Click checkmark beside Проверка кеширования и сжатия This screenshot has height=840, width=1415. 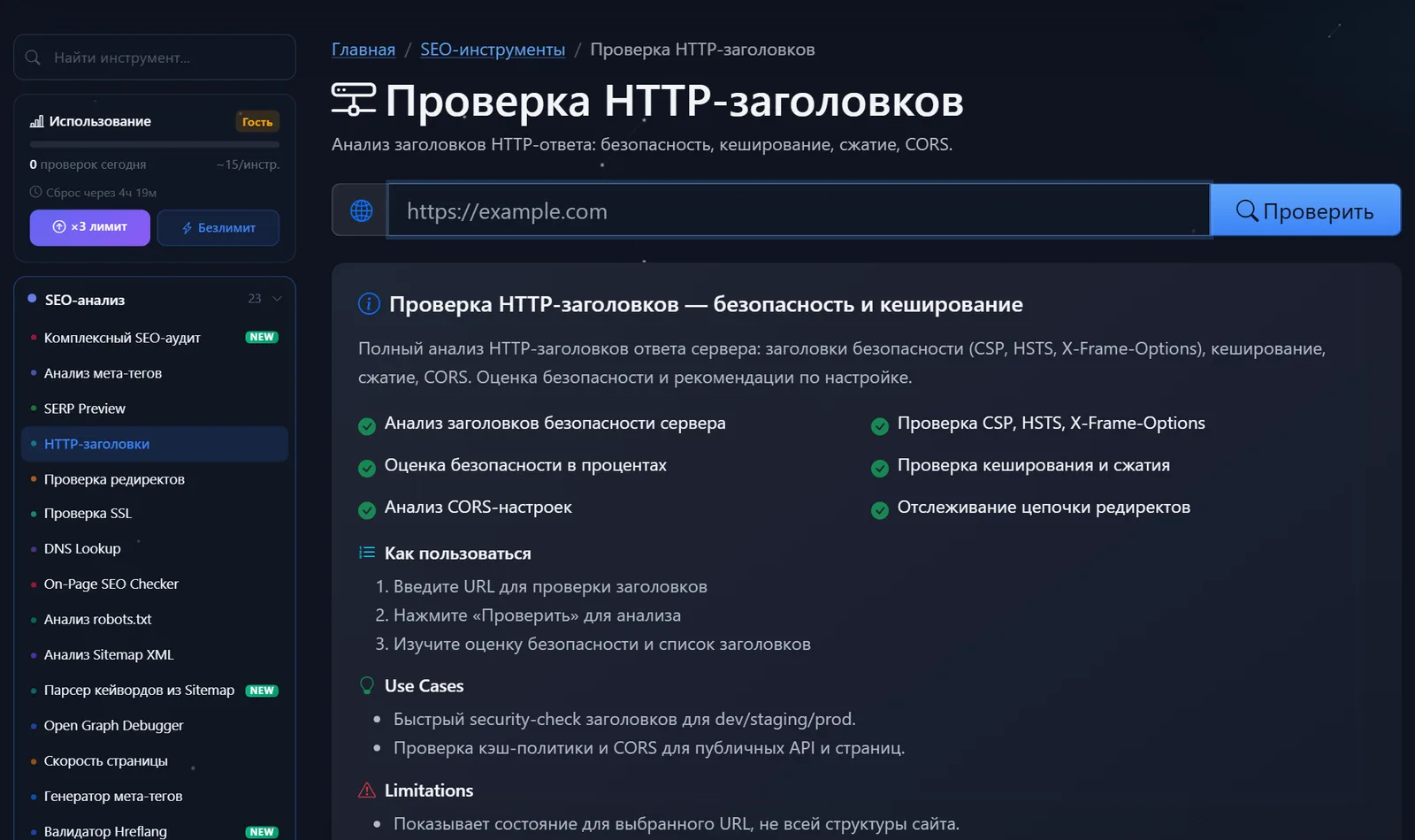coord(880,469)
